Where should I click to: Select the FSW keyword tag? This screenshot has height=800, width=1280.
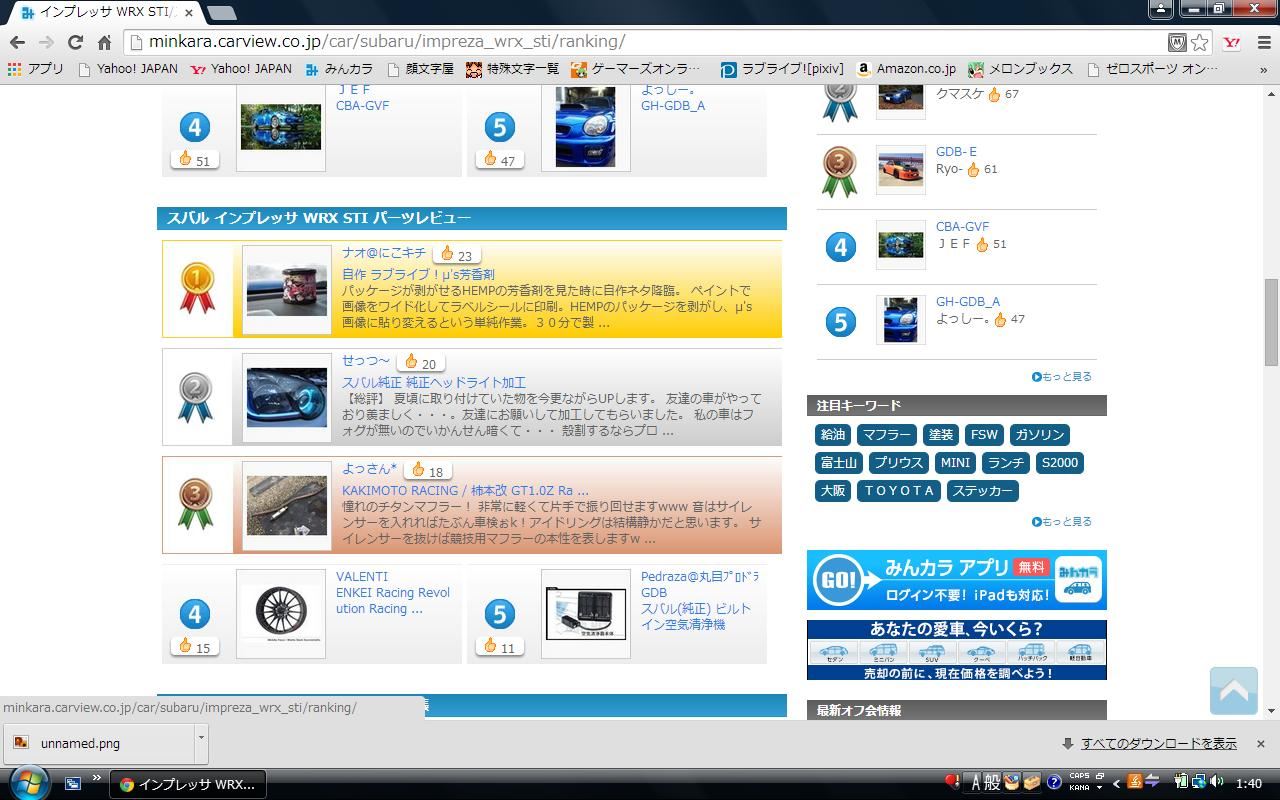(984, 435)
